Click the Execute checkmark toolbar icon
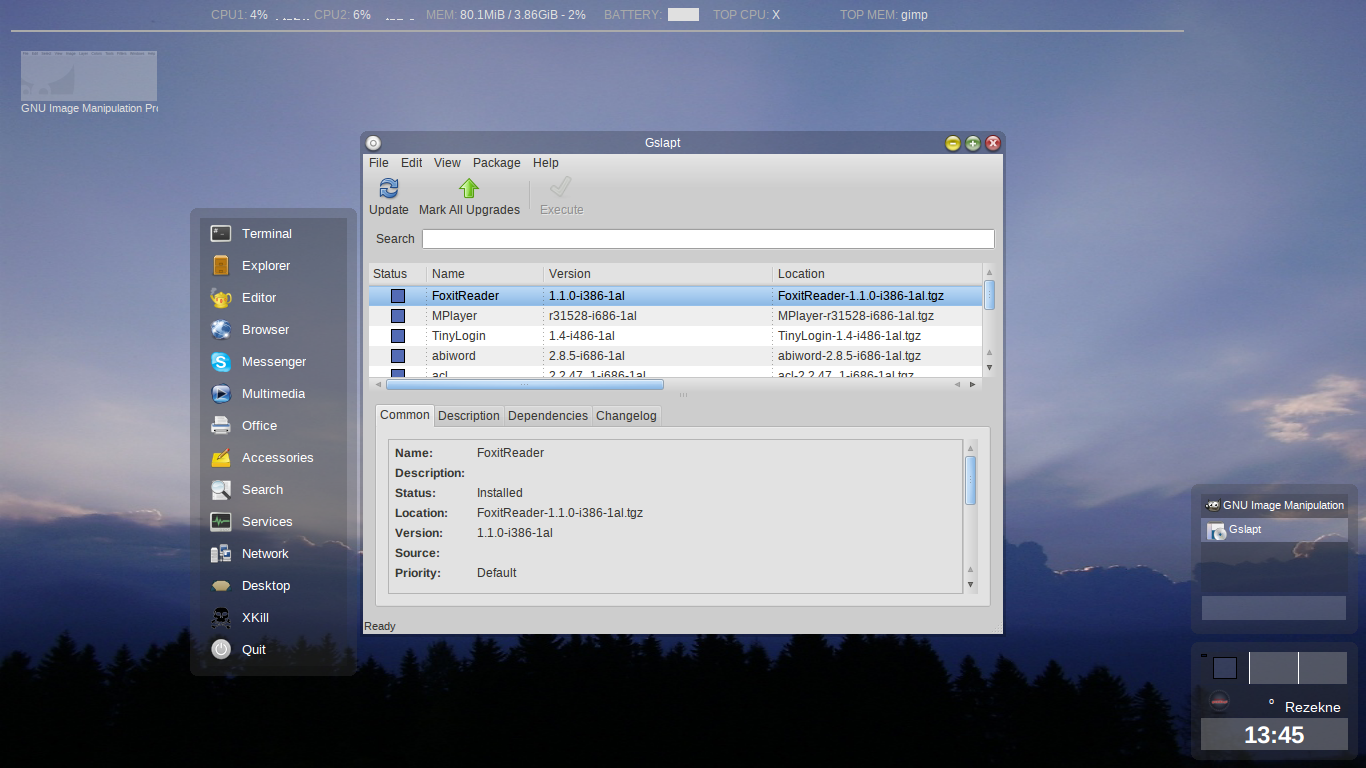Viewport: 1366px width, 768px height. click(561, 188)
